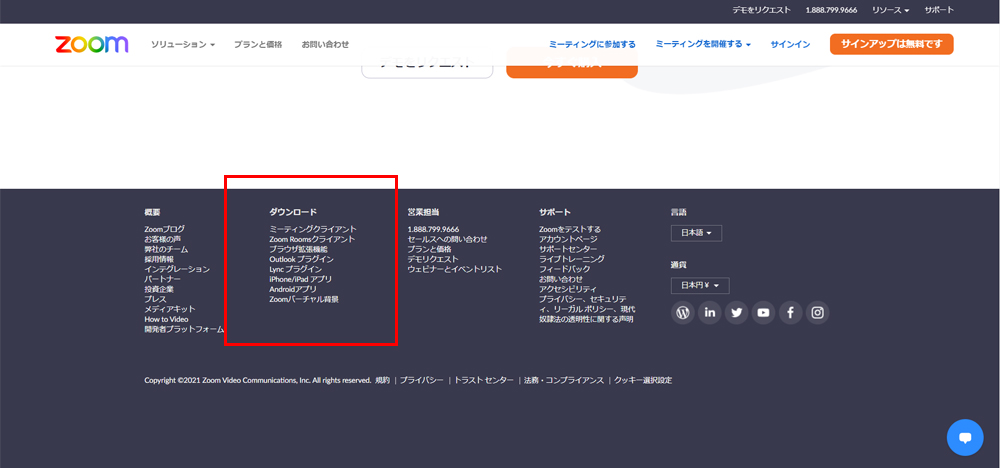Expand the 日本円 ¥ currency dropdown
Viewport: 1000px width, 468px height.
point(700,285)
